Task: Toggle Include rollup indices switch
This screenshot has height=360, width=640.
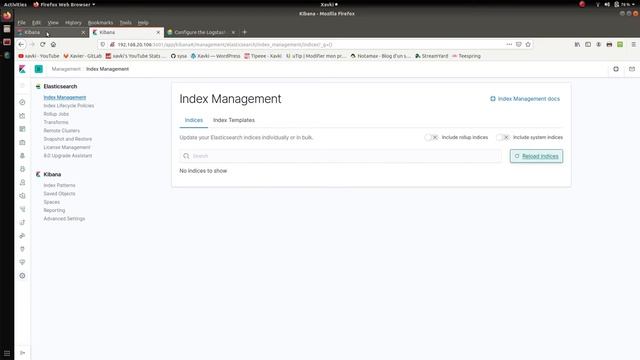Action: (x=431, y=138)
